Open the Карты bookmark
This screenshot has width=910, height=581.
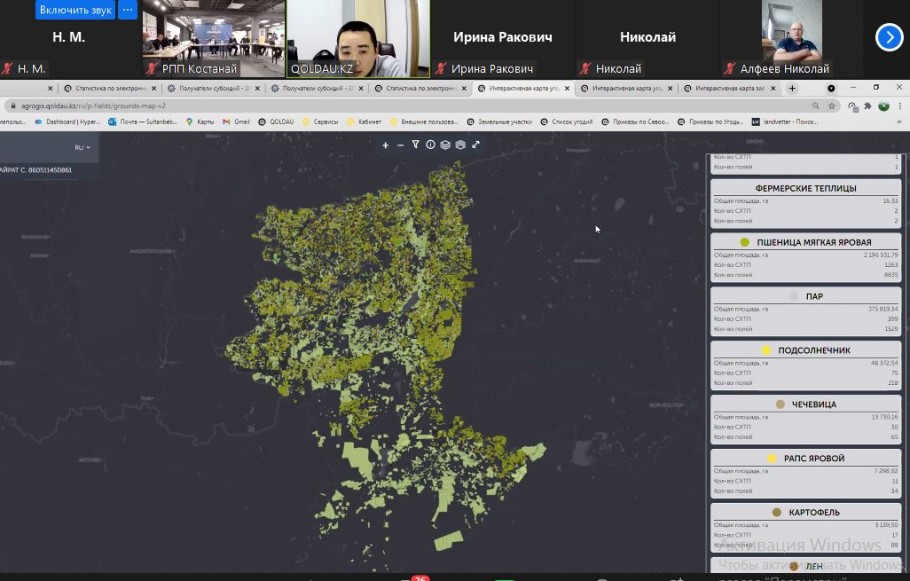[200, 122]
